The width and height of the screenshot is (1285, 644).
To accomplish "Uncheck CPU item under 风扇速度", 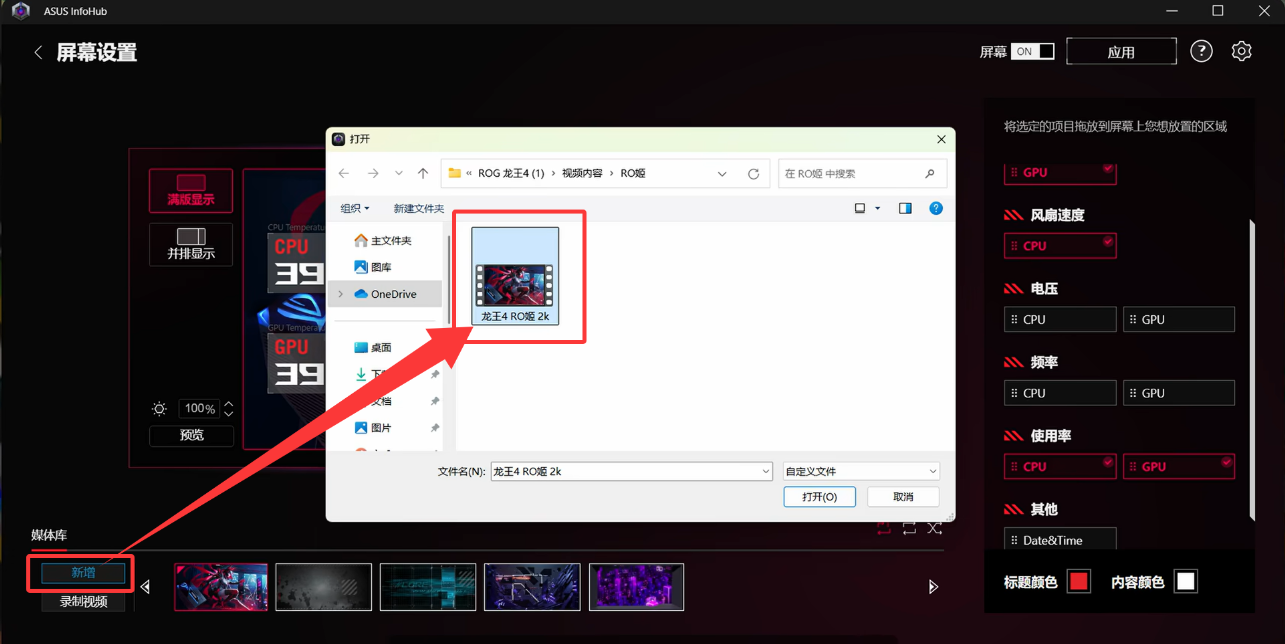I will [x=1059, y=245].
